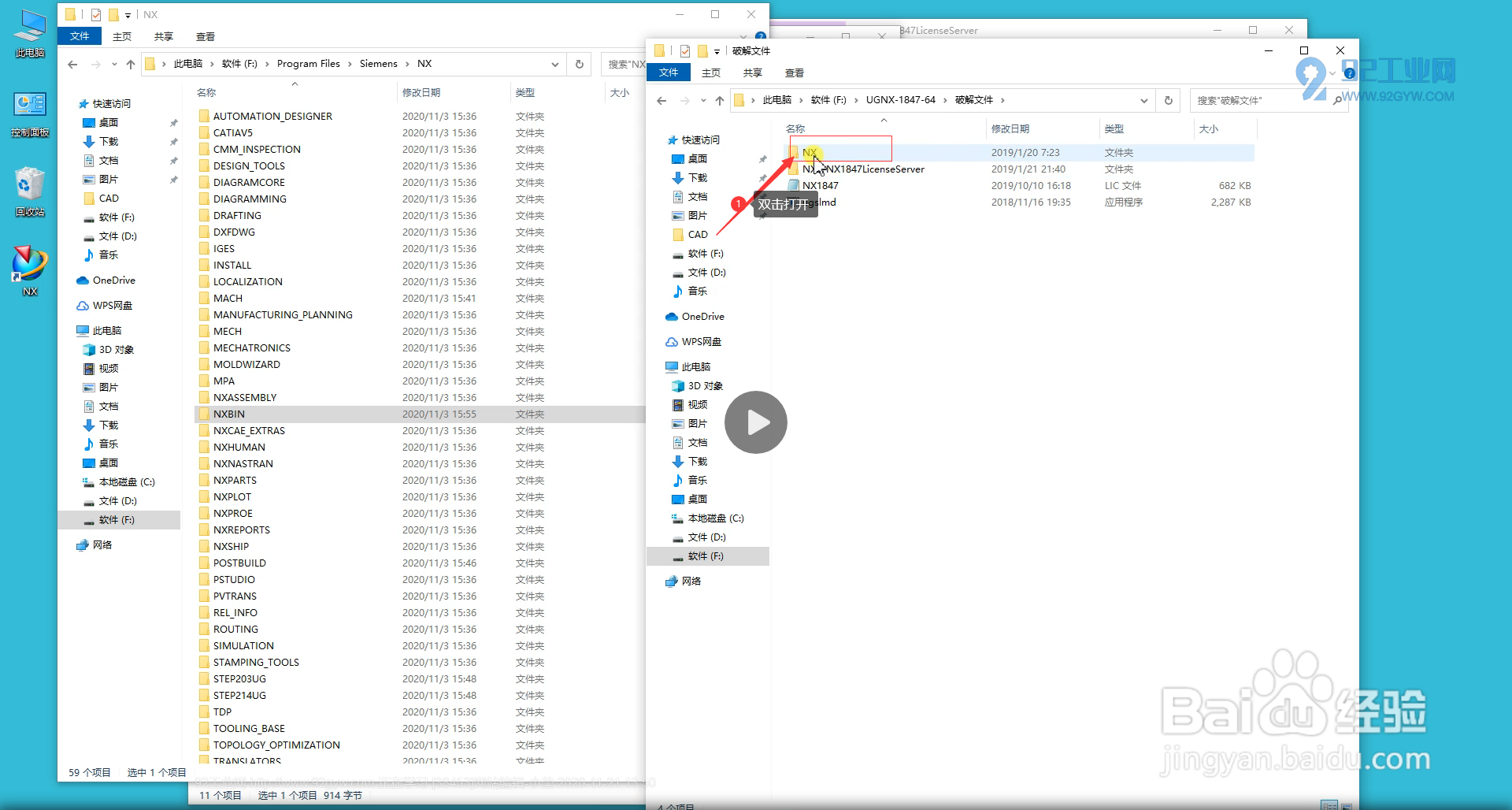Open OneDrive in NX window sidebar
Screen dimensions: 1512x810
(113, 281)
